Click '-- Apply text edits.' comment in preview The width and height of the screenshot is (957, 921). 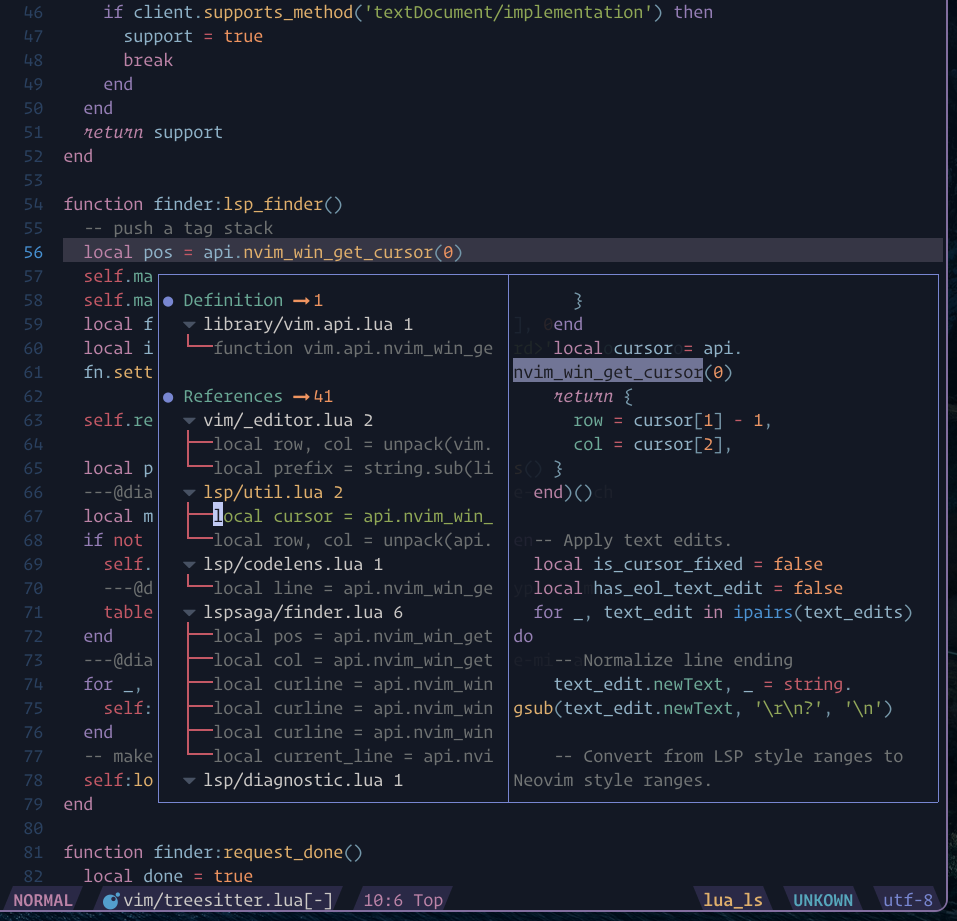[632, 540]
